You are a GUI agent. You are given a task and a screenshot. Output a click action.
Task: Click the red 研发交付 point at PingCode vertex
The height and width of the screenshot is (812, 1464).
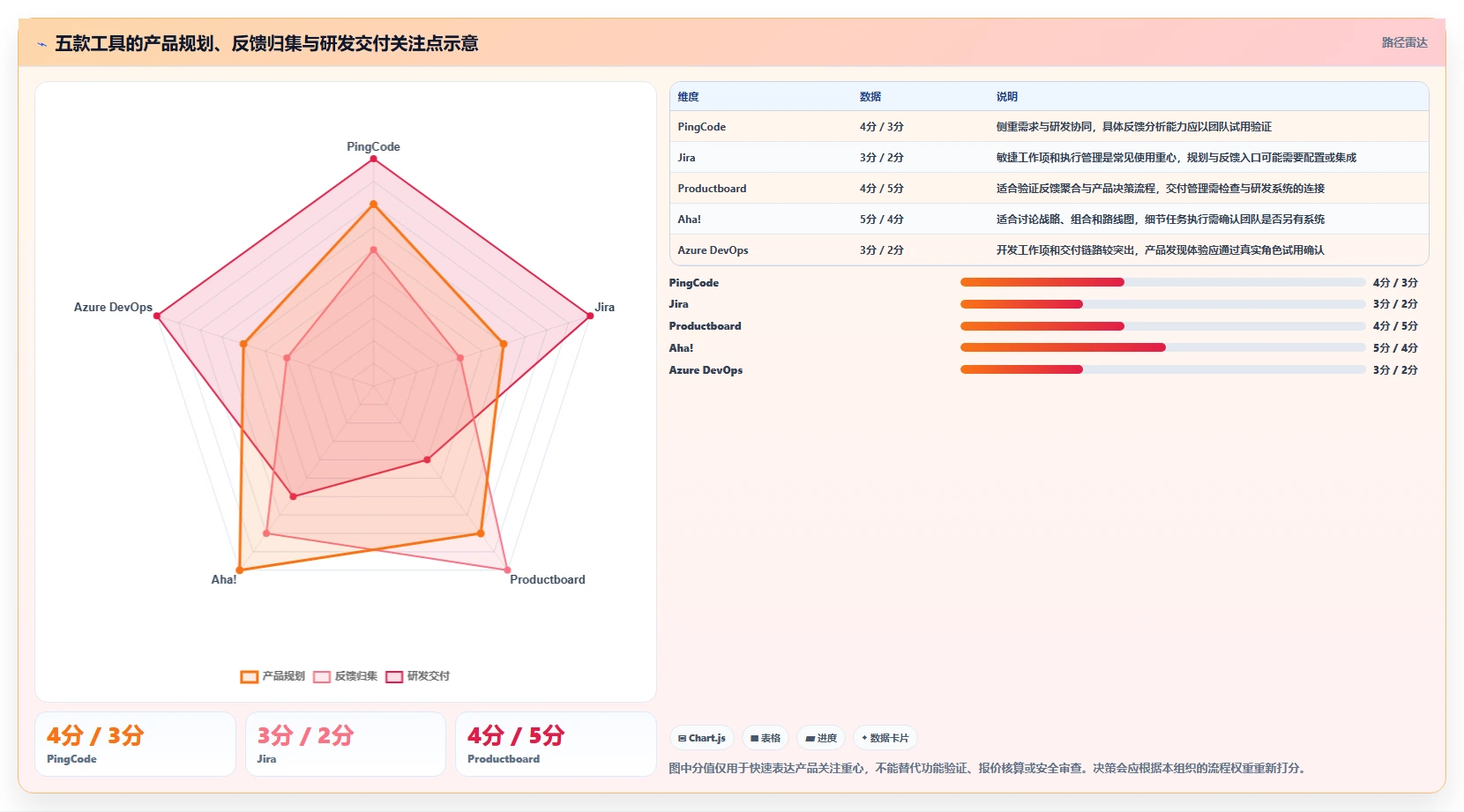click(x=373, y=159)
